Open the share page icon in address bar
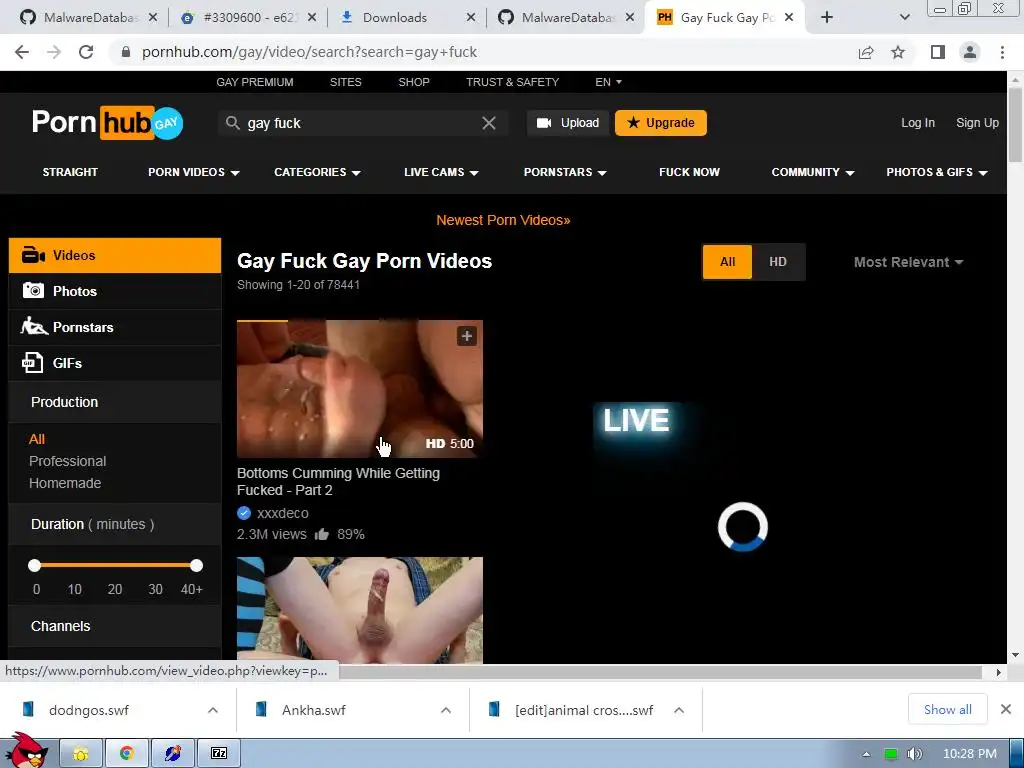The width and height of the screenshot is (1024, 768). click(866, 52)
